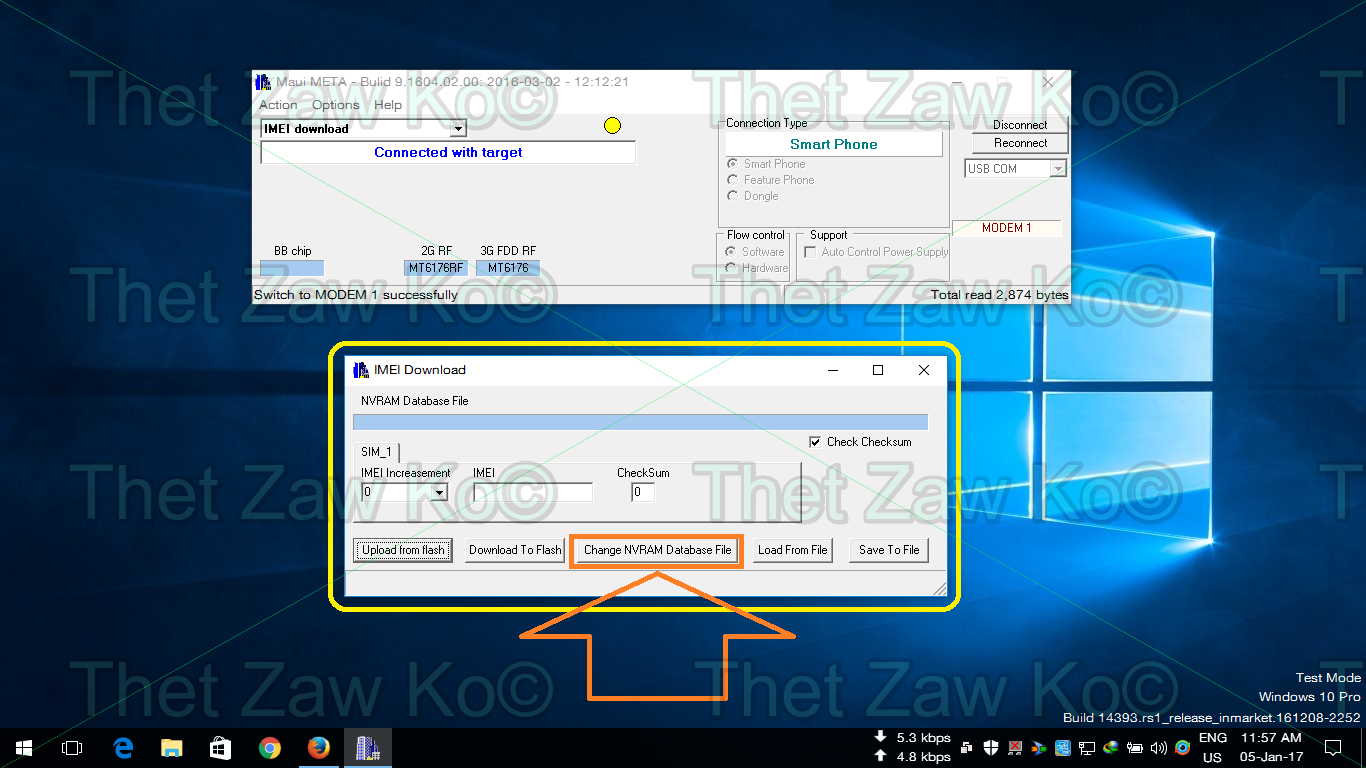Select the Smart Phone radio button
Image resolution: width=1366 pixels, height=768 pixels.
(x=733, y=164)
